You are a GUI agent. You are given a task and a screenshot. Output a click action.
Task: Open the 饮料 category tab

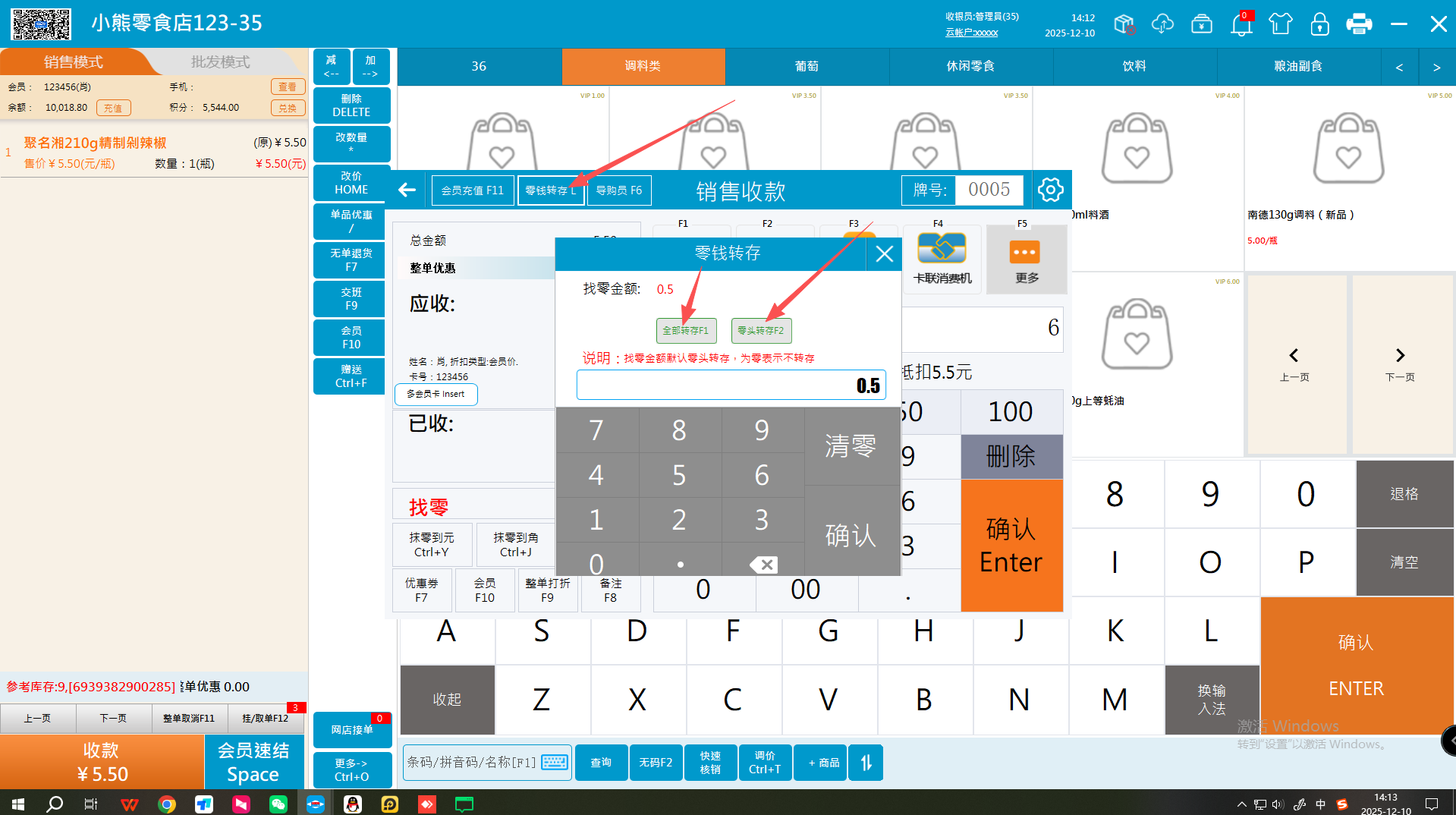1134,66
